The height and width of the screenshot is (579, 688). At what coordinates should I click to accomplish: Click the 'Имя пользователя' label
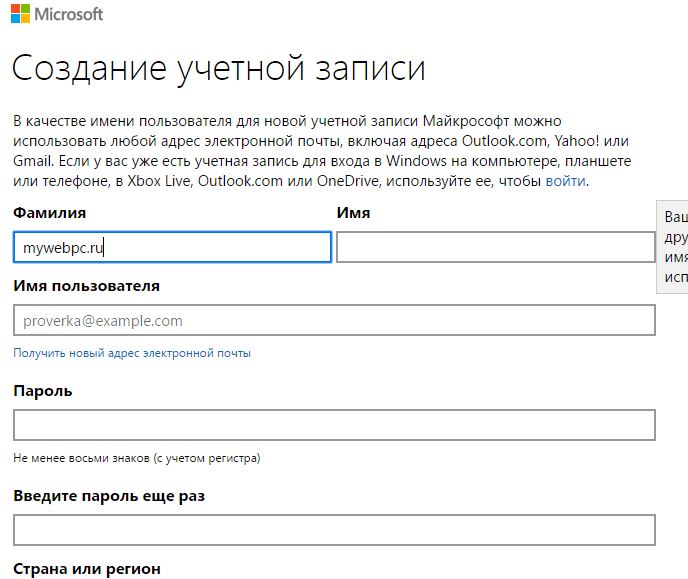(86, 286)
